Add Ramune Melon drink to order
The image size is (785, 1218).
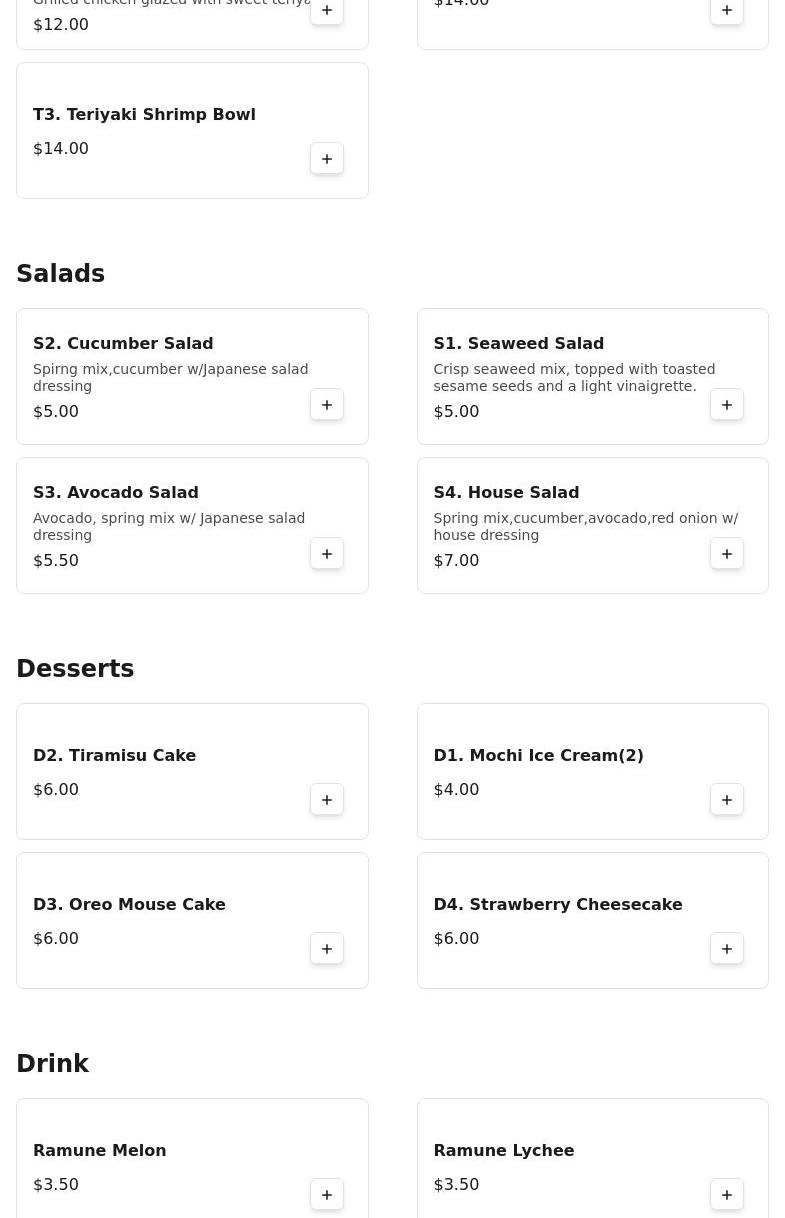[x=327, y=1195]
